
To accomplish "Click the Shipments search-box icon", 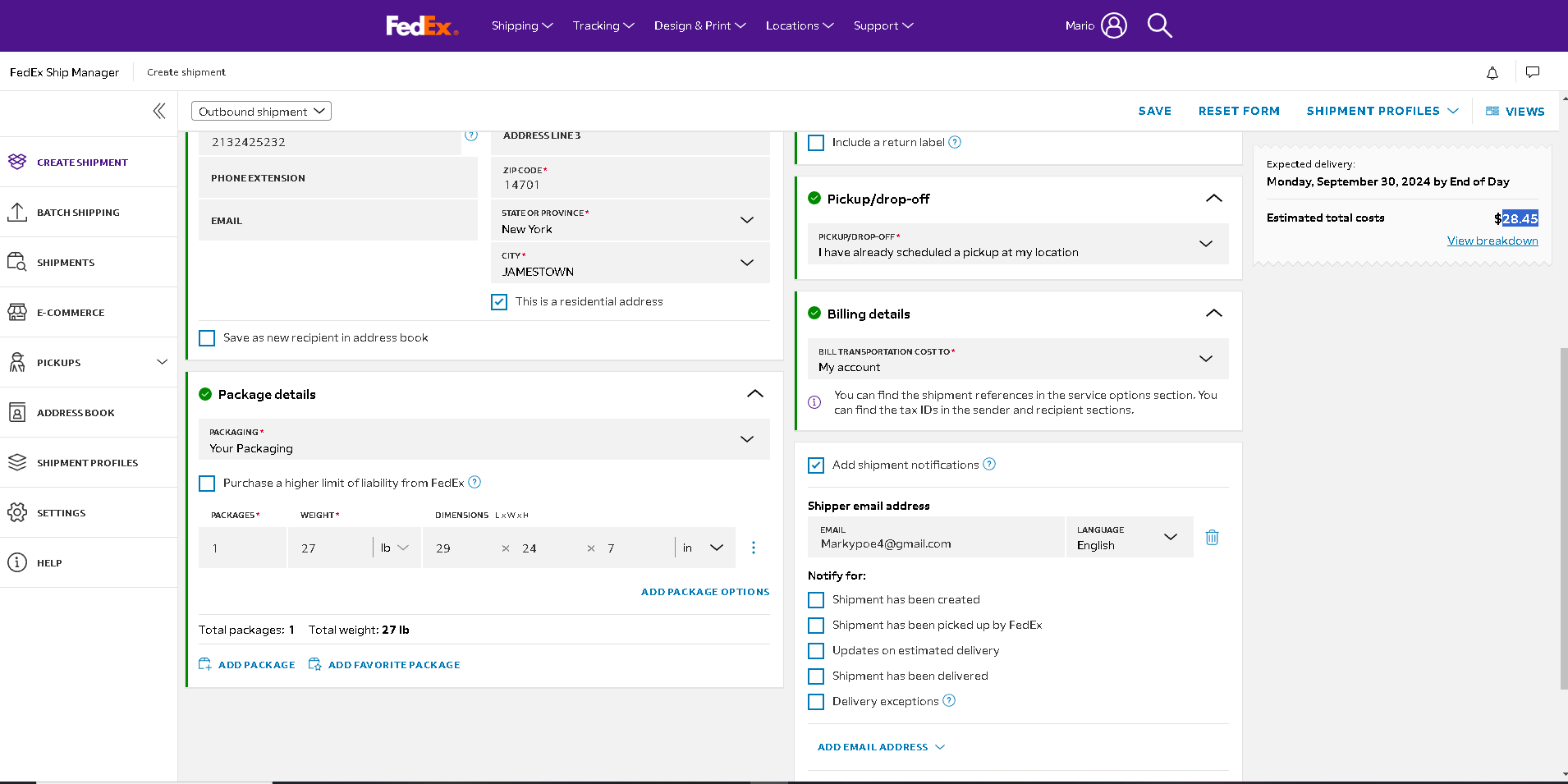I will (17, 262).
